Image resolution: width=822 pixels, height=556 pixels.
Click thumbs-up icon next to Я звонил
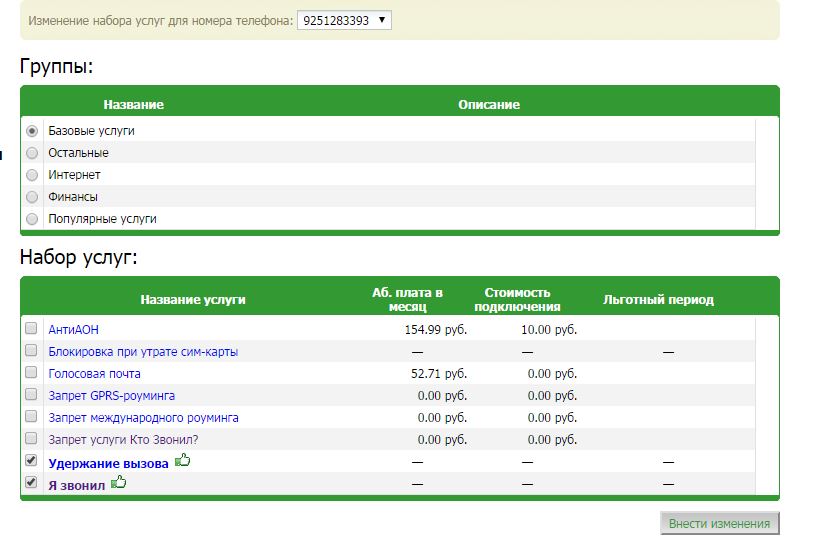(119, 483)
